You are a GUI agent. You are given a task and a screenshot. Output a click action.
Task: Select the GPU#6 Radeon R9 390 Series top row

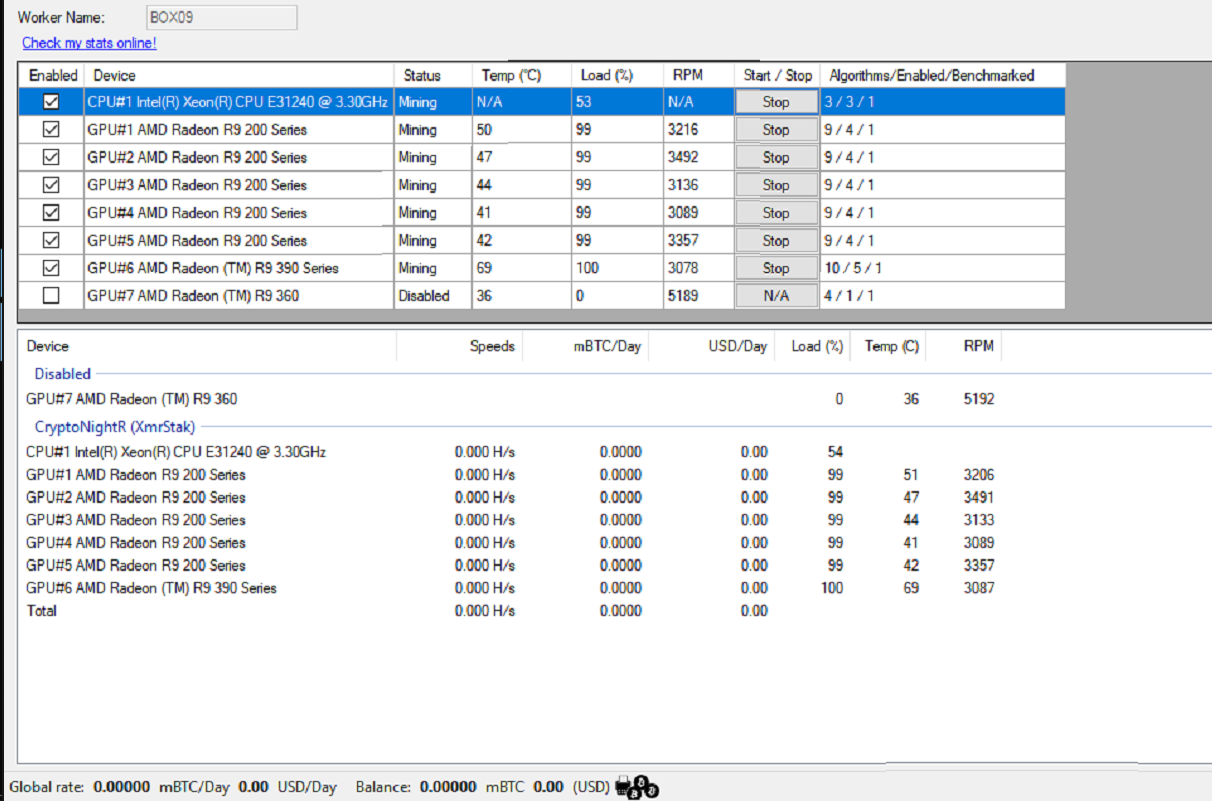[x=542, y=268]
